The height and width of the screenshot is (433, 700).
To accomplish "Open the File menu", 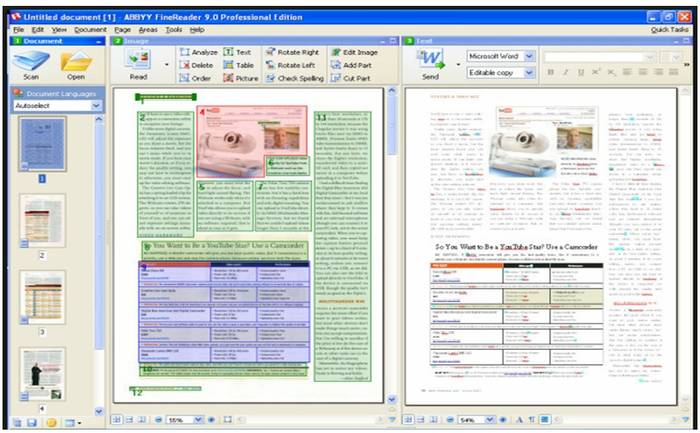I will click(19, 30).
